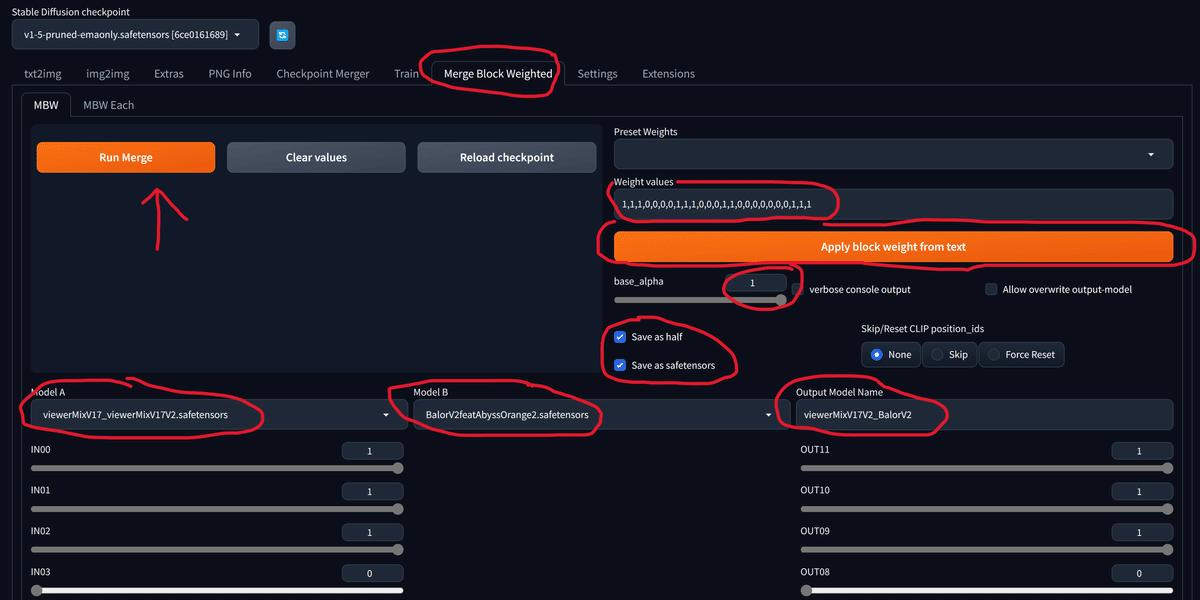Viewport: 1200px width, 600px height.
Task: Adjust the OUT10 slider
Action: point(987,508)
